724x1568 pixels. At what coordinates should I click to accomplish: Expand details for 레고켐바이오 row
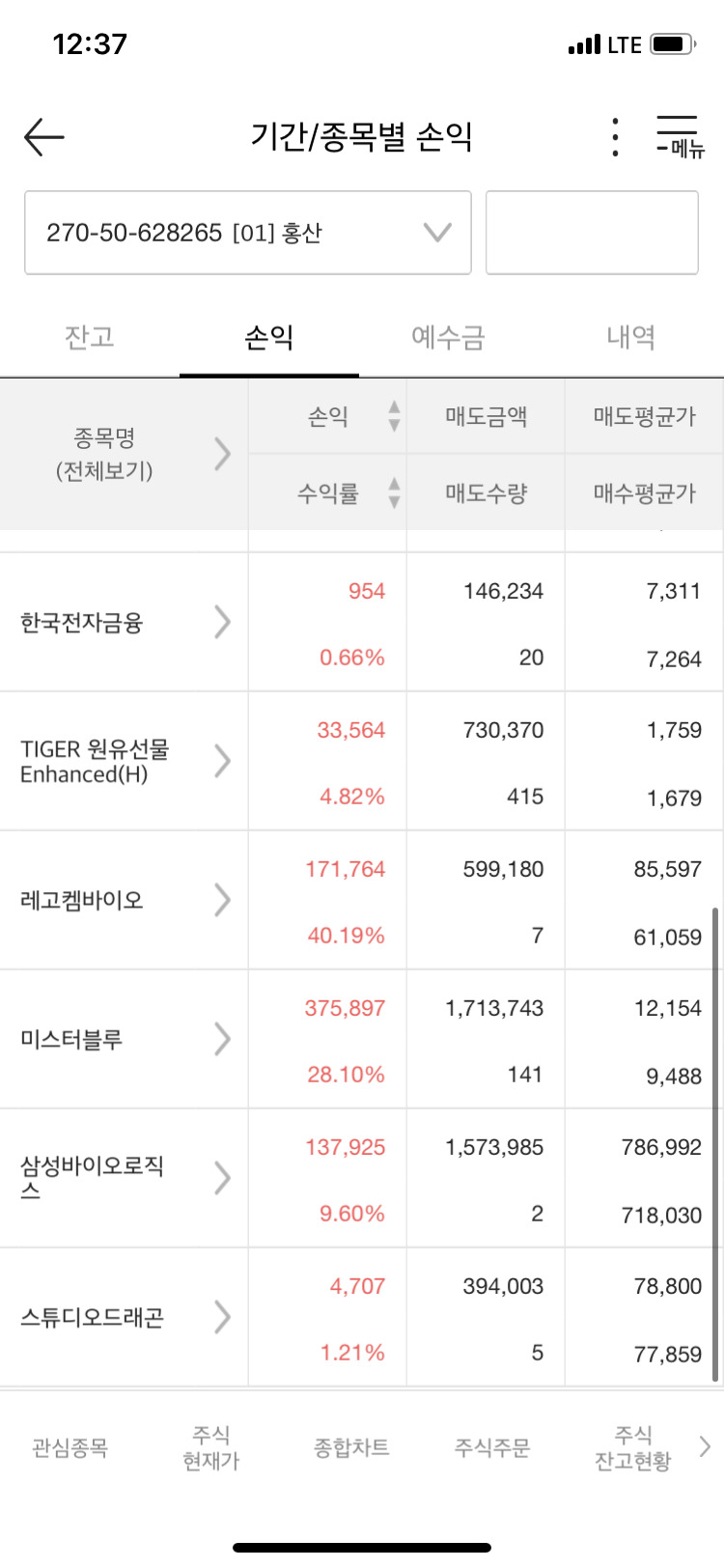222,899
